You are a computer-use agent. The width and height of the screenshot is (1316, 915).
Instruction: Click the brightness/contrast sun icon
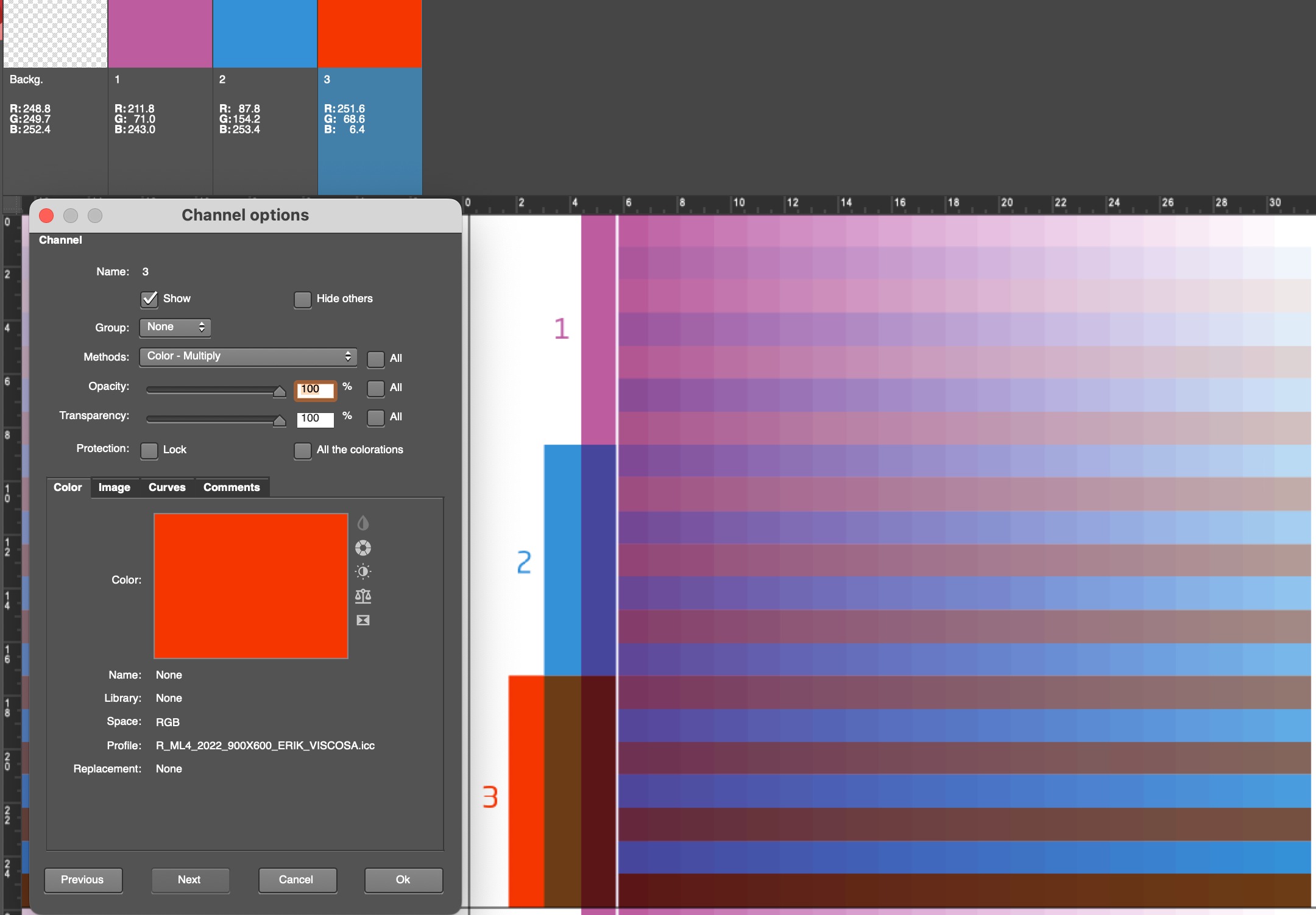tap(363, 571)
